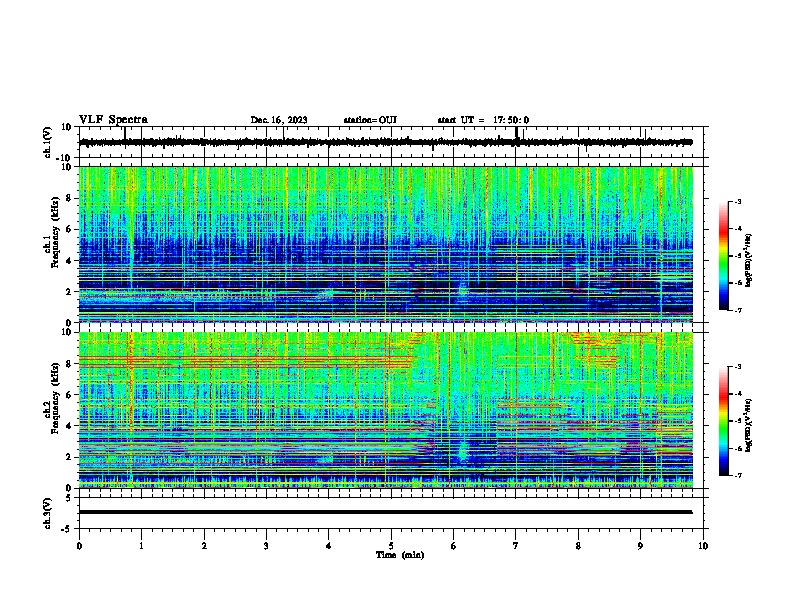Viewport: 792px width, 612px height.
Task: Click time axis tick label "7"
Action: tap(516, 546)
